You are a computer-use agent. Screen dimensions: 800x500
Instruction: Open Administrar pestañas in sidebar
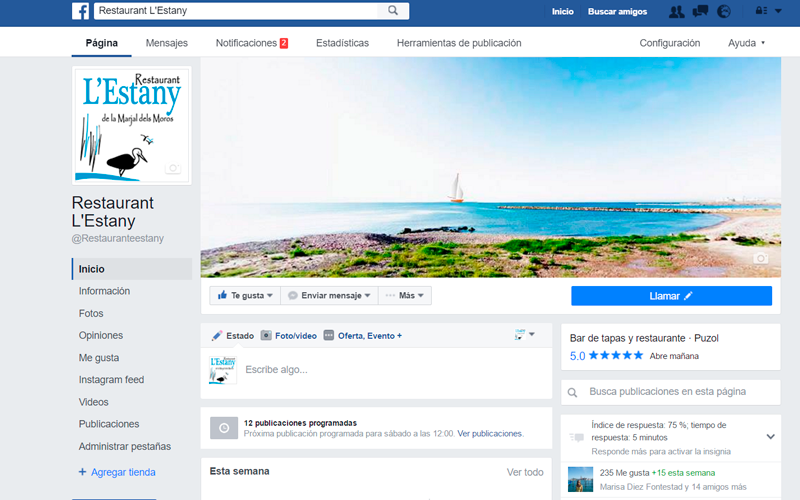tap(124, 446)
